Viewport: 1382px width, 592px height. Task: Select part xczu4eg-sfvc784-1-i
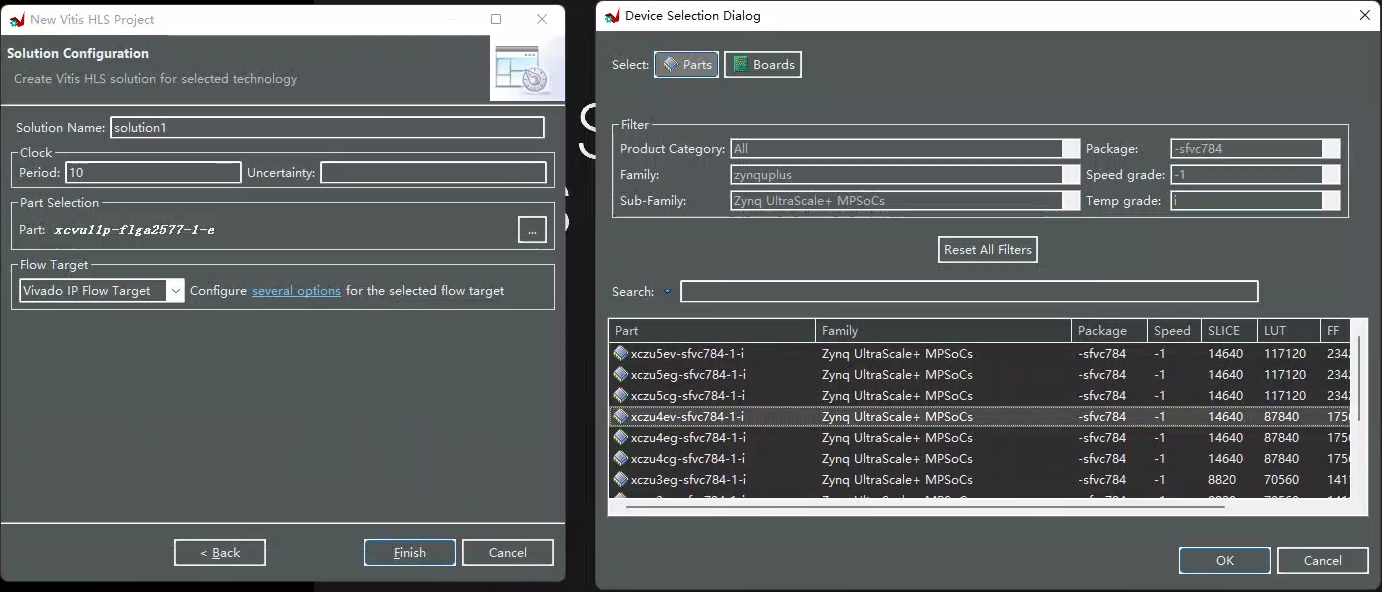(980, 438)
